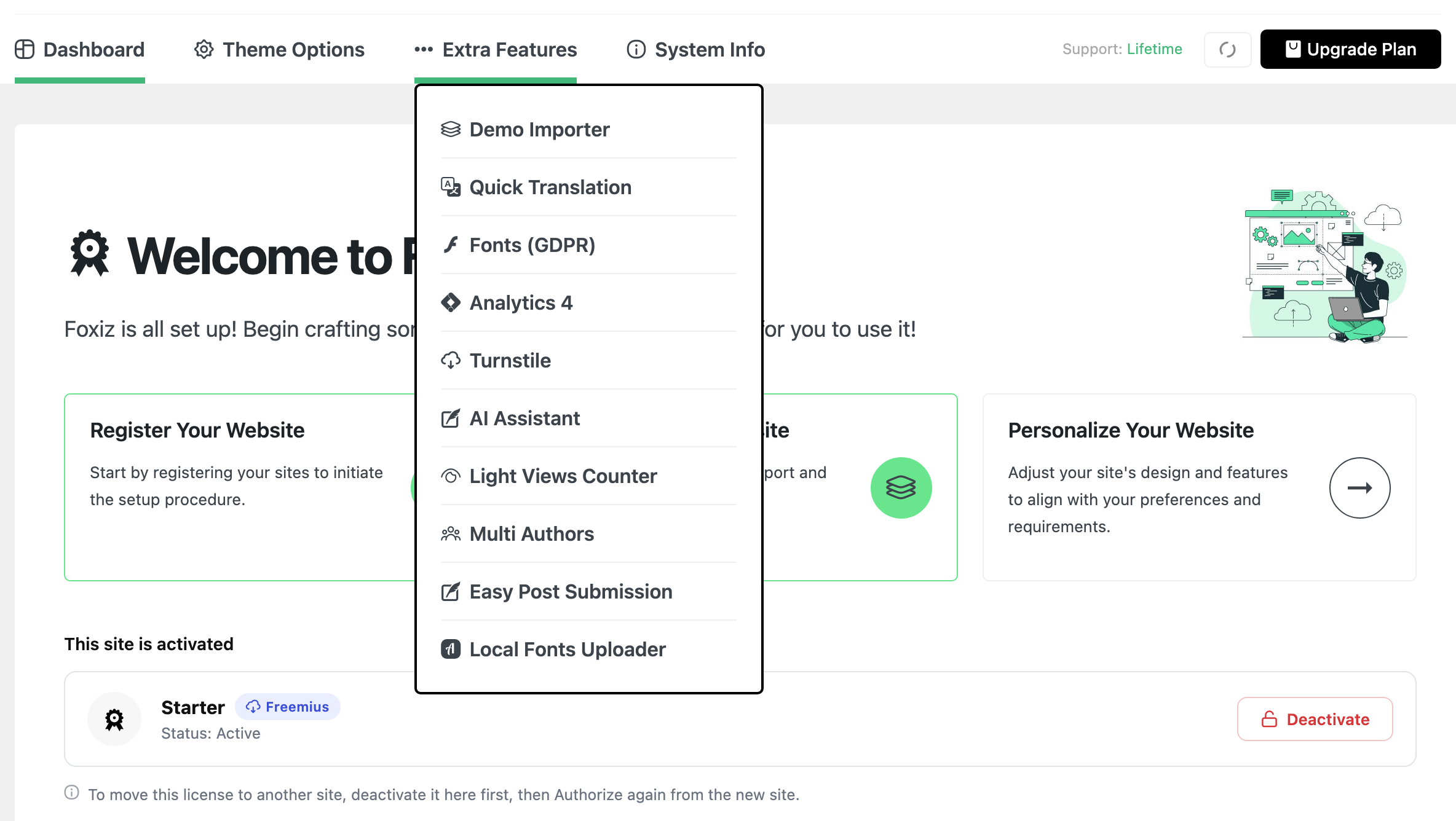Click the welcome illustration image
The width and height of the screenshot is (1456, 821).
coord(1325,266)
